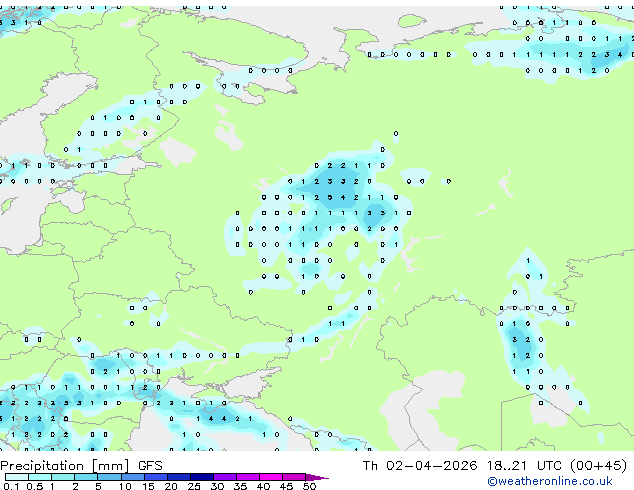Click the 10–15 mm legend swatch
The height and width of the screenshot is (490, 634).
(133, 477)
